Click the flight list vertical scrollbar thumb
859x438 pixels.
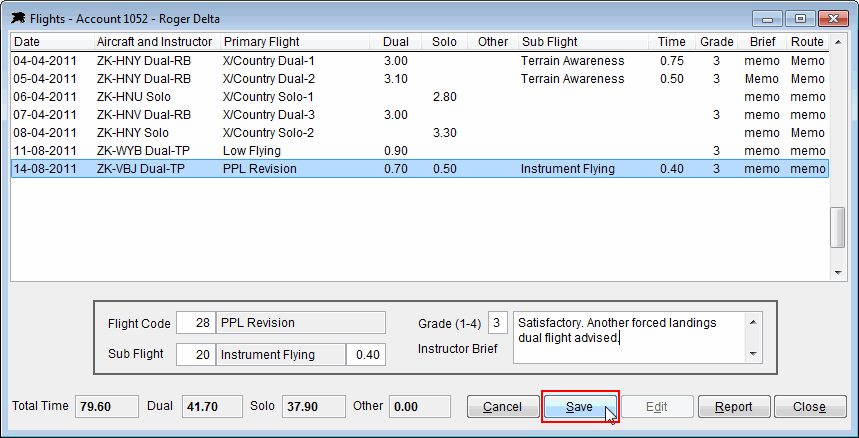point(838,228)
